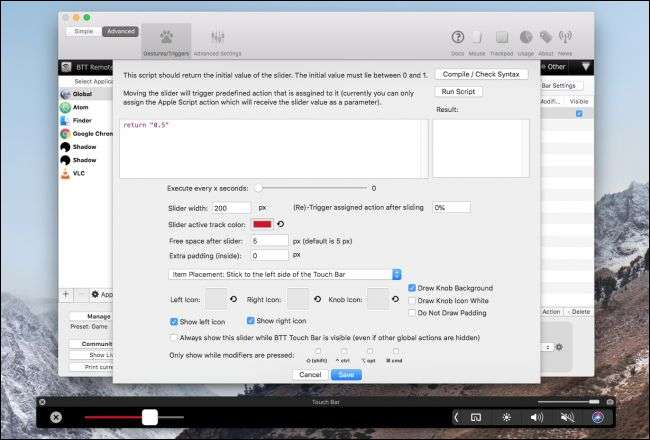Click the Siri icon in Touch Bar

pos(597,416)
